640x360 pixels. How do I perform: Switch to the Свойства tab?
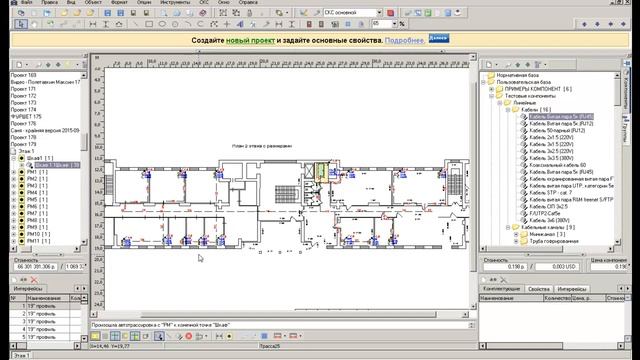(x=539, y=289)
